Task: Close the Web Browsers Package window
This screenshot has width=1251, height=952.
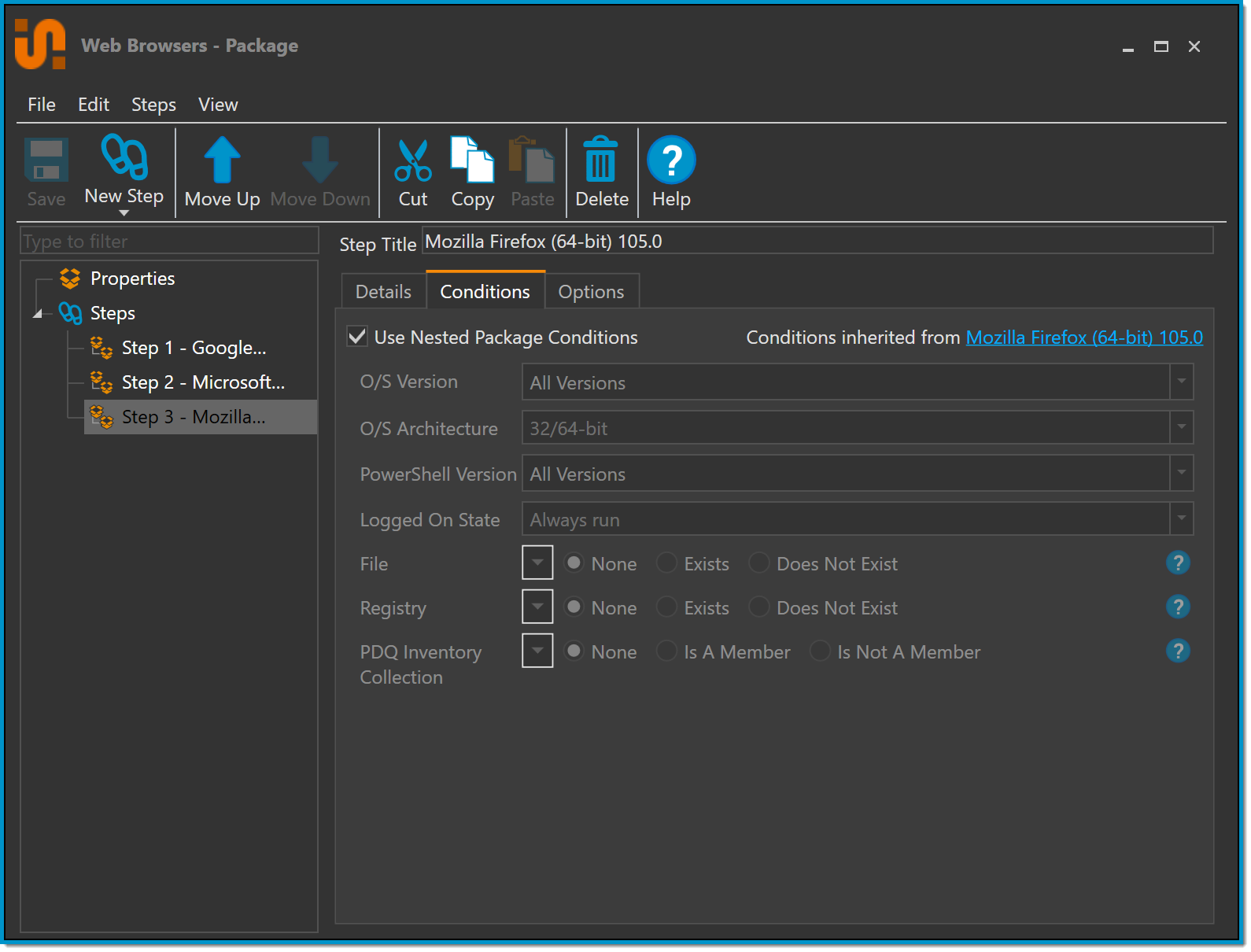Action: tap(1194, 46)
